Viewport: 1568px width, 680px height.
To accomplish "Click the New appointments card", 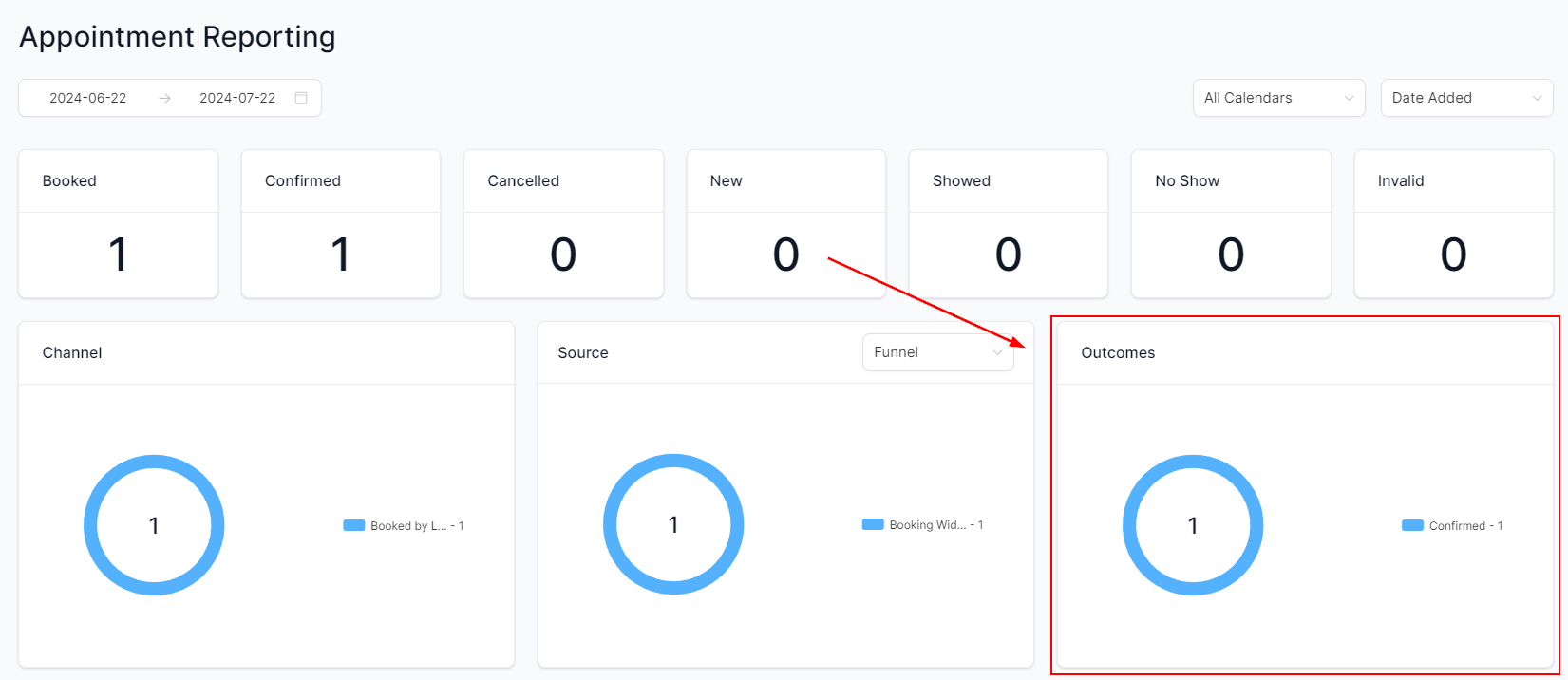I will pos(785,224).
